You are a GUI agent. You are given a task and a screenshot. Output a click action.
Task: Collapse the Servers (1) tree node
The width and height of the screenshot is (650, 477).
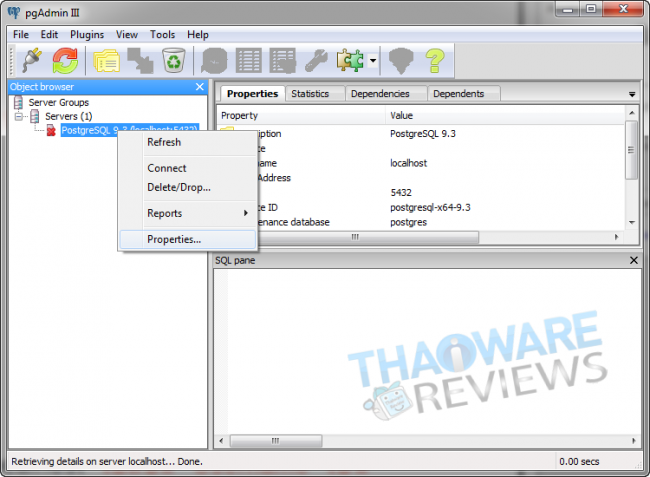pyautogui.click(x=19, y=116)
